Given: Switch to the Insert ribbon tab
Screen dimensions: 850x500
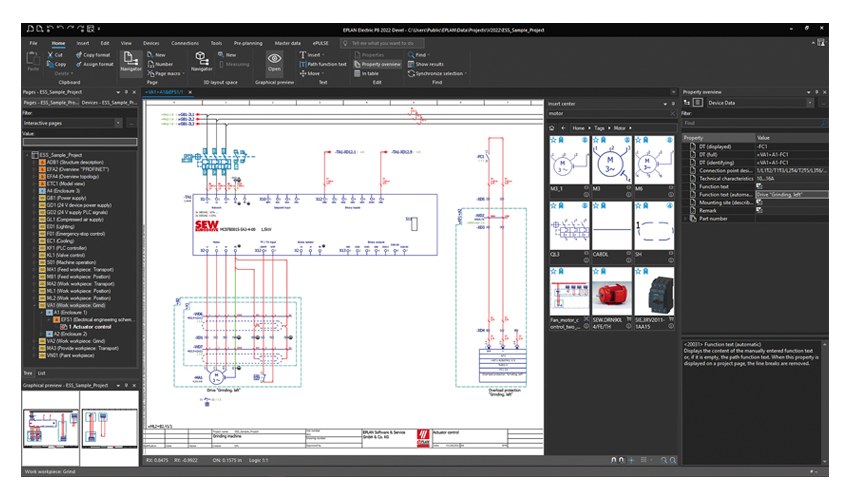Looking at the screenshot, I should pyautogui.click(x=82, y=43).
